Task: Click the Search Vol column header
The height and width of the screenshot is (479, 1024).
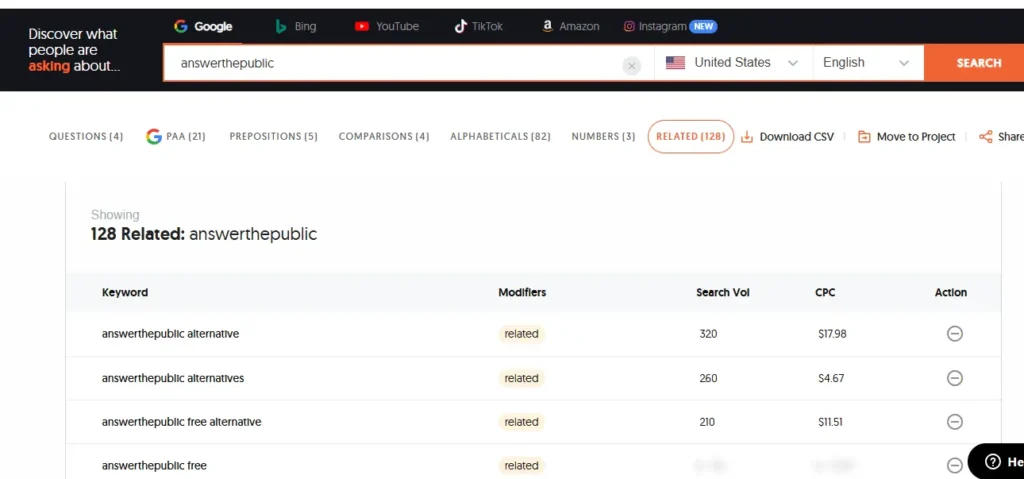Action: coord(722,292)
